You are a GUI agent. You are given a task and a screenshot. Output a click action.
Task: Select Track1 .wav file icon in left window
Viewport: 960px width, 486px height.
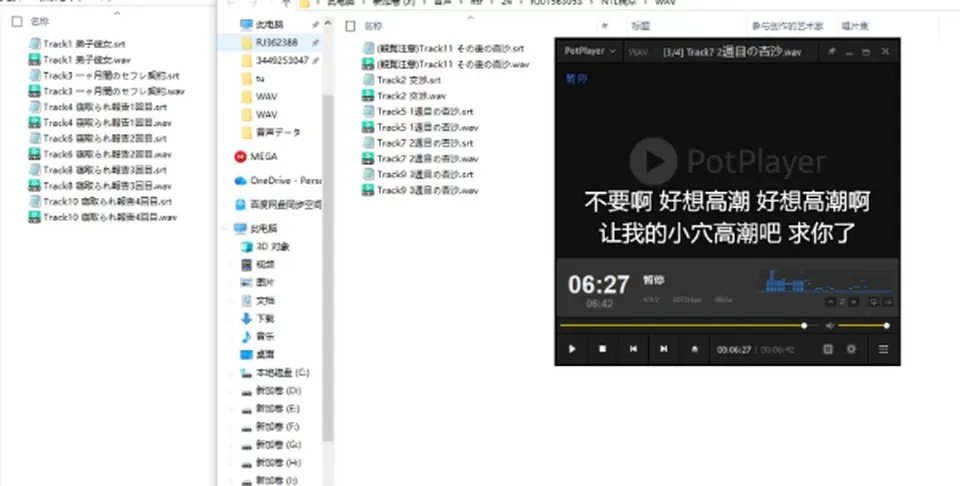35,59
